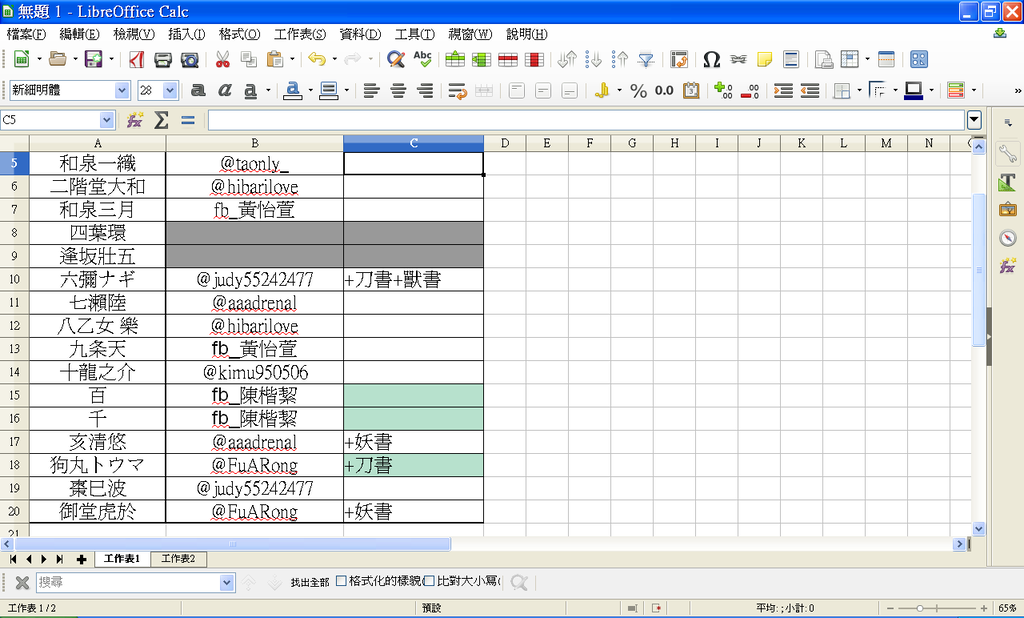
Task: Insert special character with Omega icon
Action: tap(711, 60)
